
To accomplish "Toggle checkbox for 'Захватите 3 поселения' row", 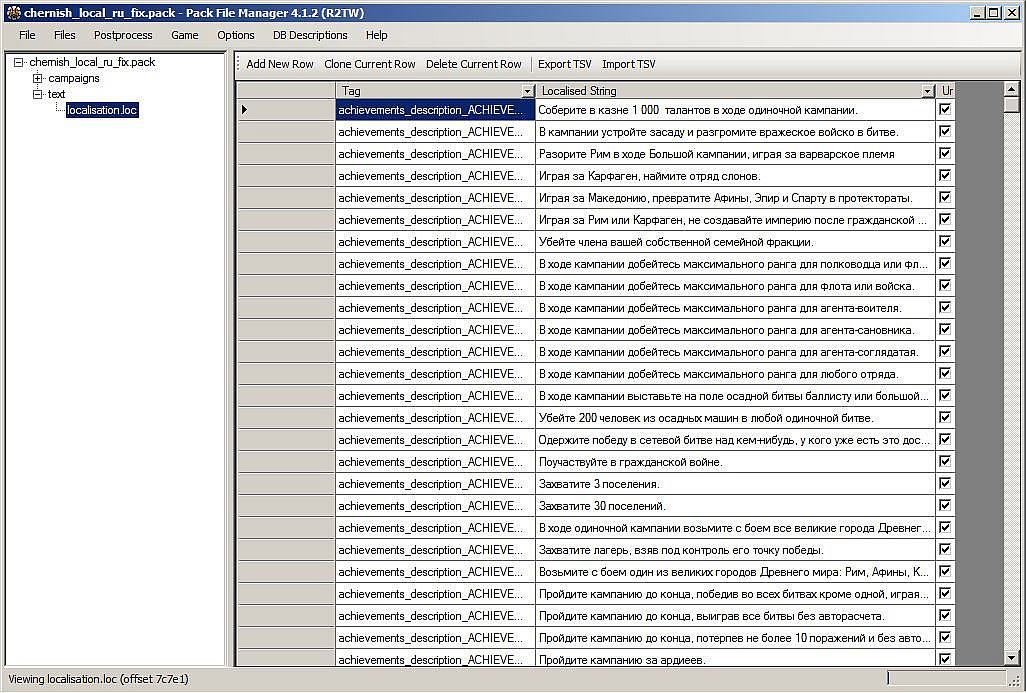I will 945,484.
